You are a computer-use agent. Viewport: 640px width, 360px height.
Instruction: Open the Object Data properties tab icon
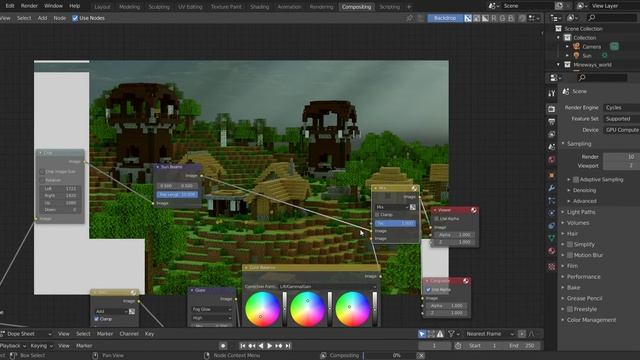[x=551, y=238]
